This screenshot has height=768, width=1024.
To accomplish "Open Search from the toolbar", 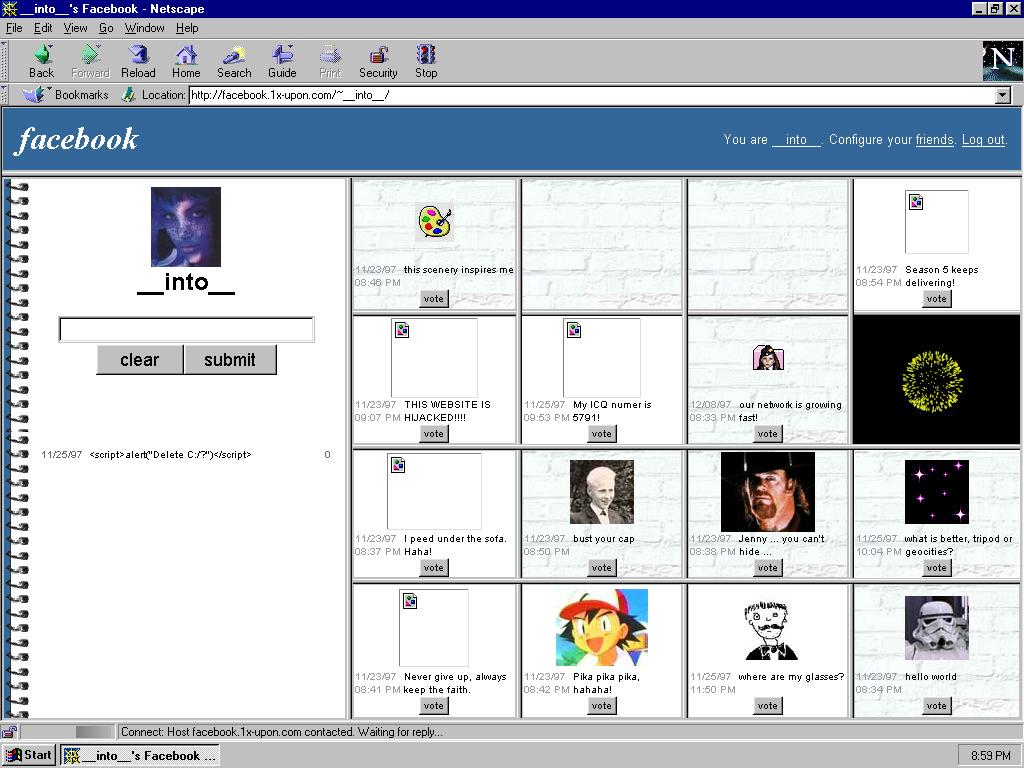I will [x=234, y=61].
